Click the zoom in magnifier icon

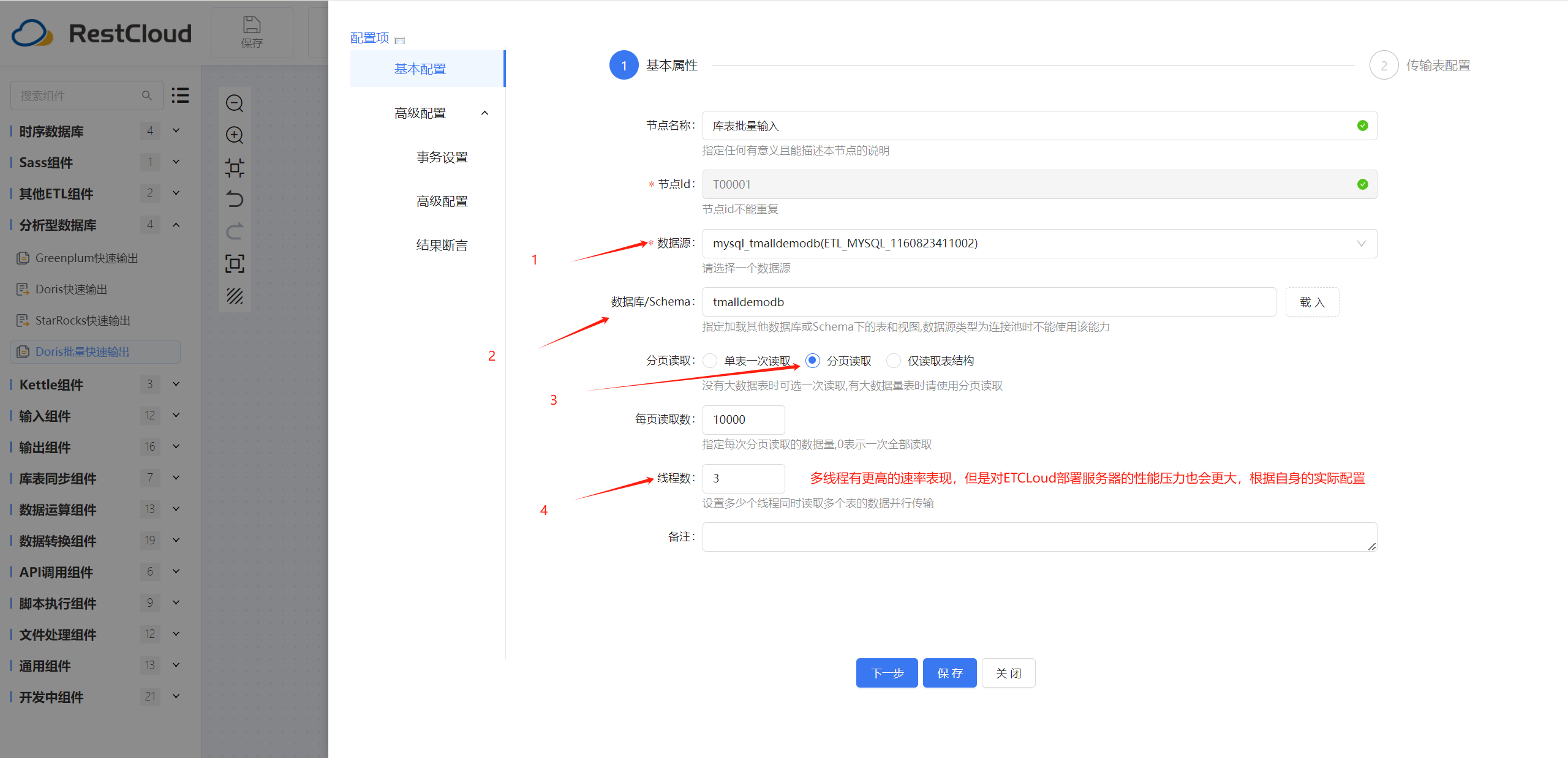[x=235, y=135]
